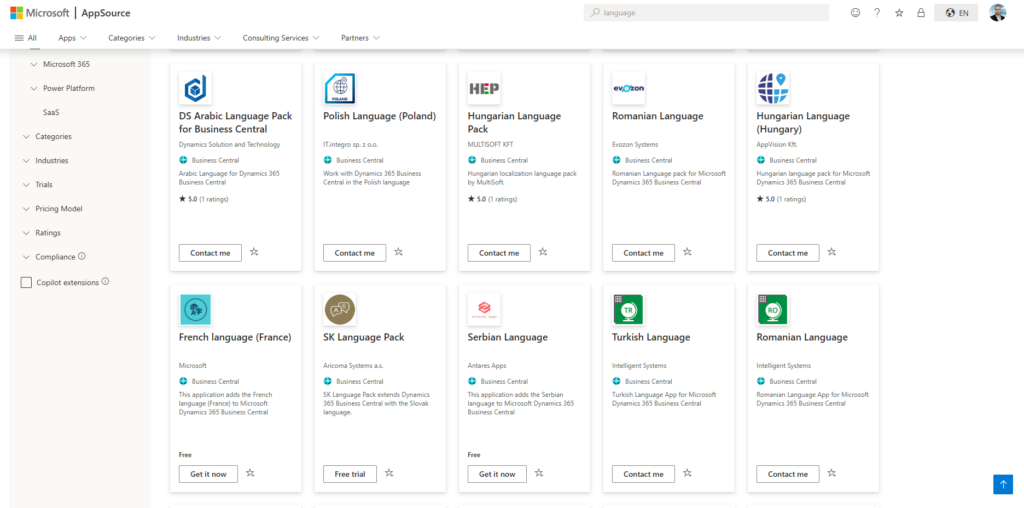
Task: Click French language (France) app logo
Action: click(195, 310)
